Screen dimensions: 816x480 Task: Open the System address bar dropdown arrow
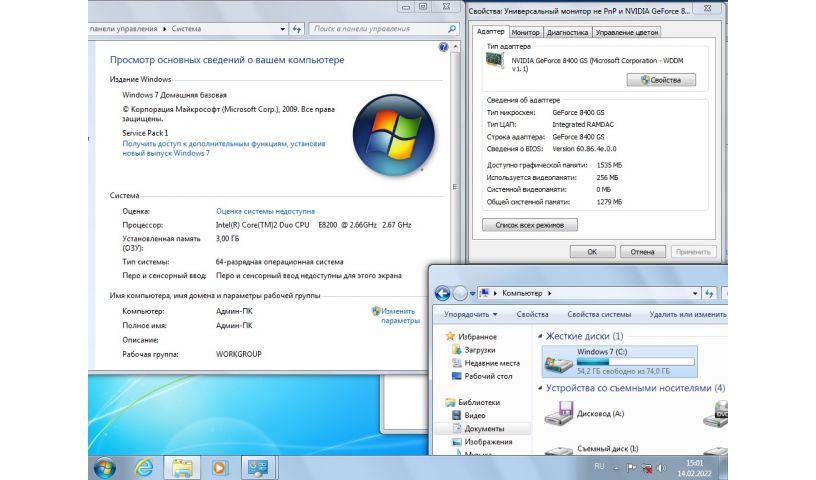click(x=283, y=29)
